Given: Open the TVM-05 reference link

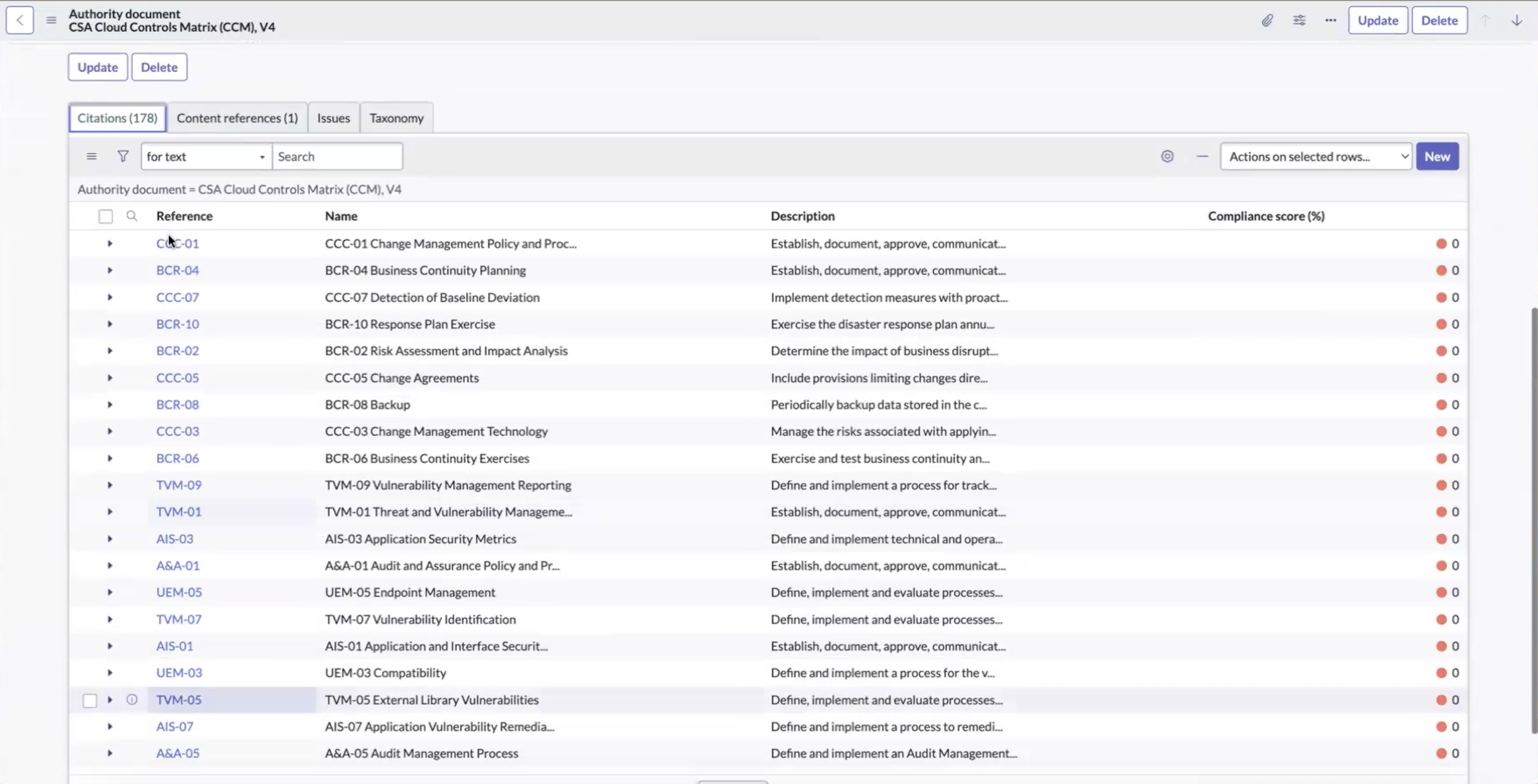Looking at the screenshot, I should 179,700.
